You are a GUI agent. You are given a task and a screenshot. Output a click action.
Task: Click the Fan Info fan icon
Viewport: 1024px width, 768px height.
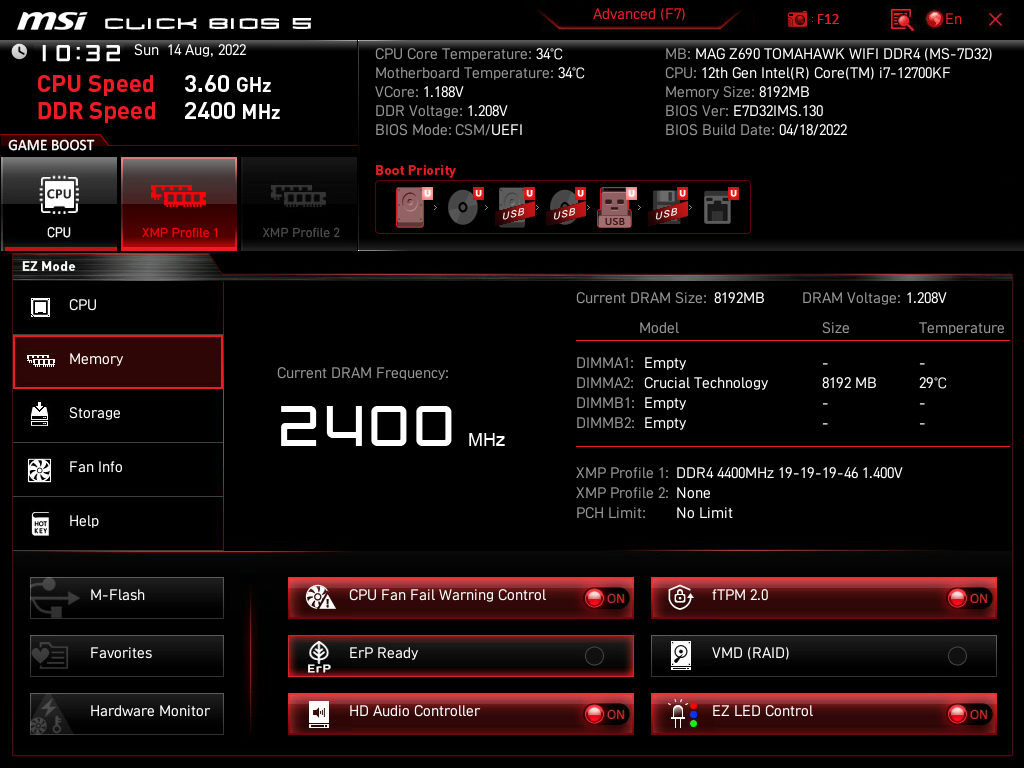39,470
